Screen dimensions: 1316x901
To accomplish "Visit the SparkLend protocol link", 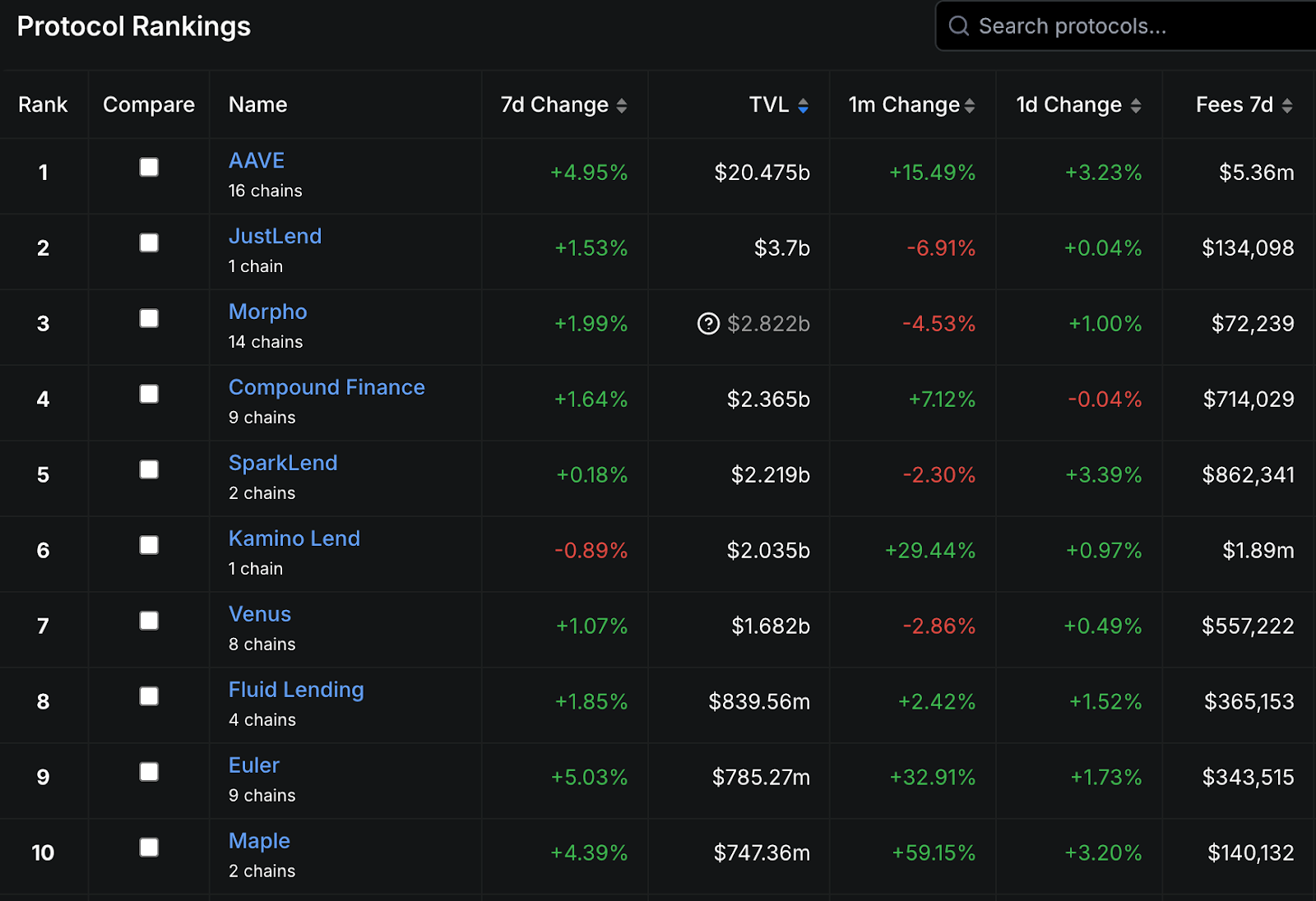I will click(x=283, y=463).
